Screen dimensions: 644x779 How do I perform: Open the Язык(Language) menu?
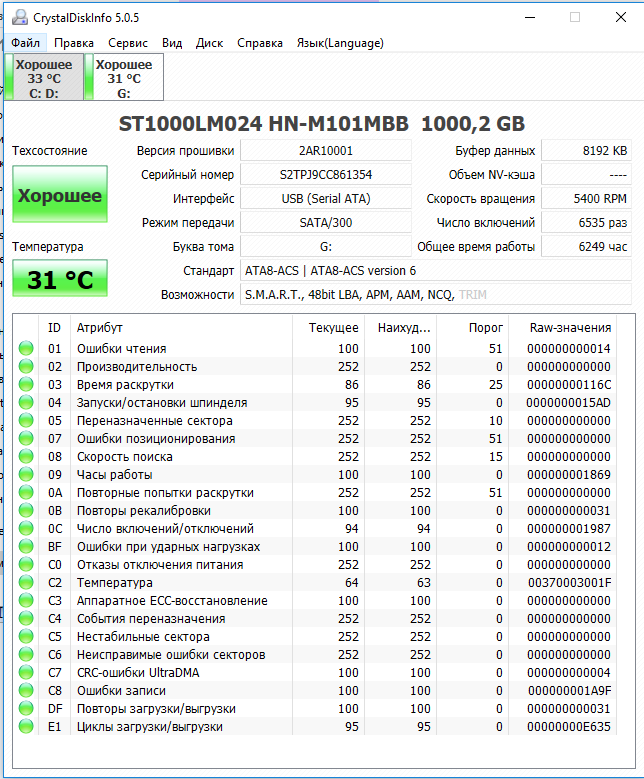point(340,43)
